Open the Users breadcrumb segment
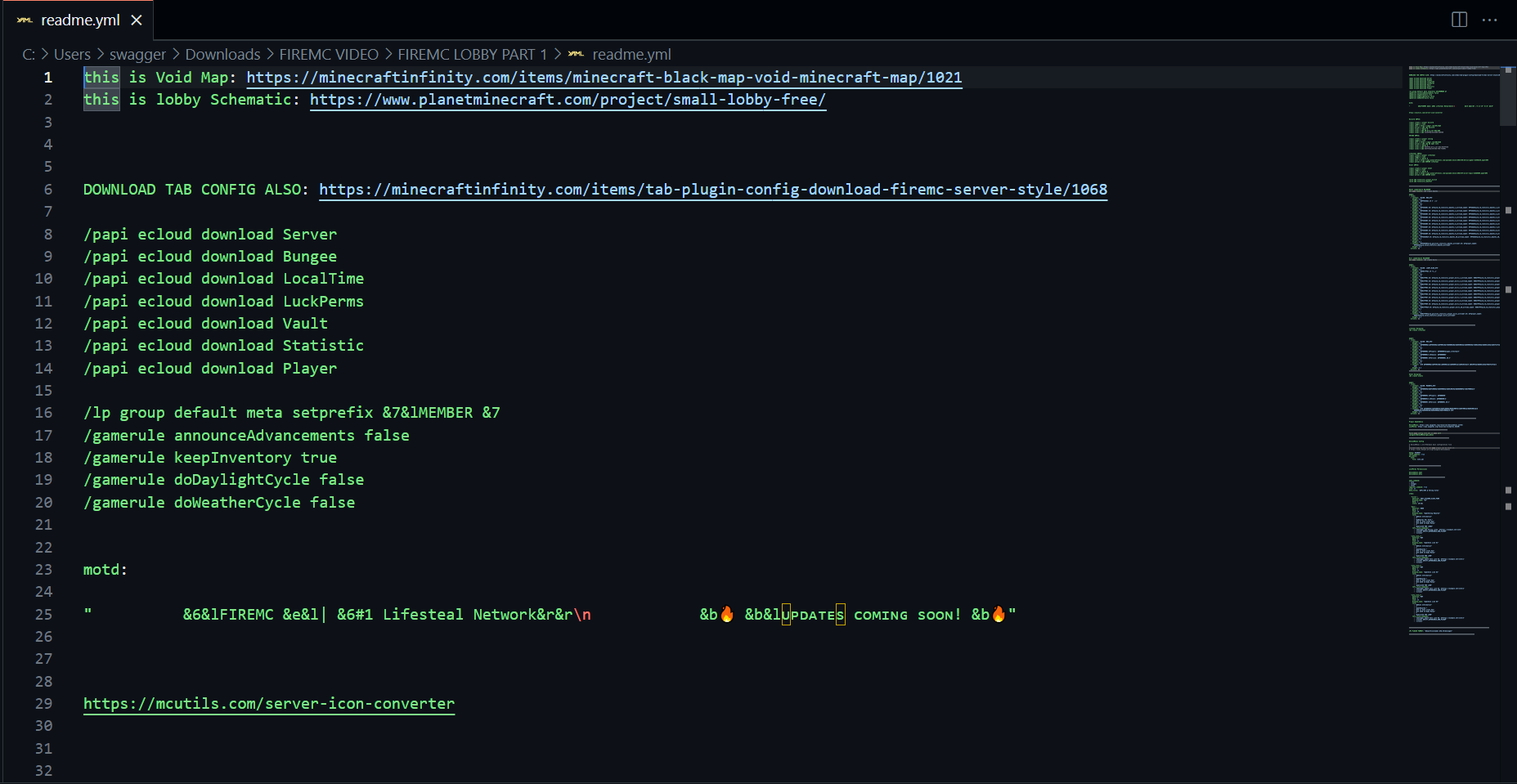This screenshot has width=1517, height=784. pos(72,54)
